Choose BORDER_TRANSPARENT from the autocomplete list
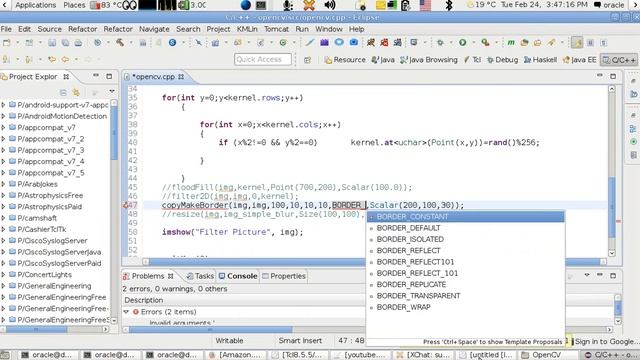 (x=465, y=296)
